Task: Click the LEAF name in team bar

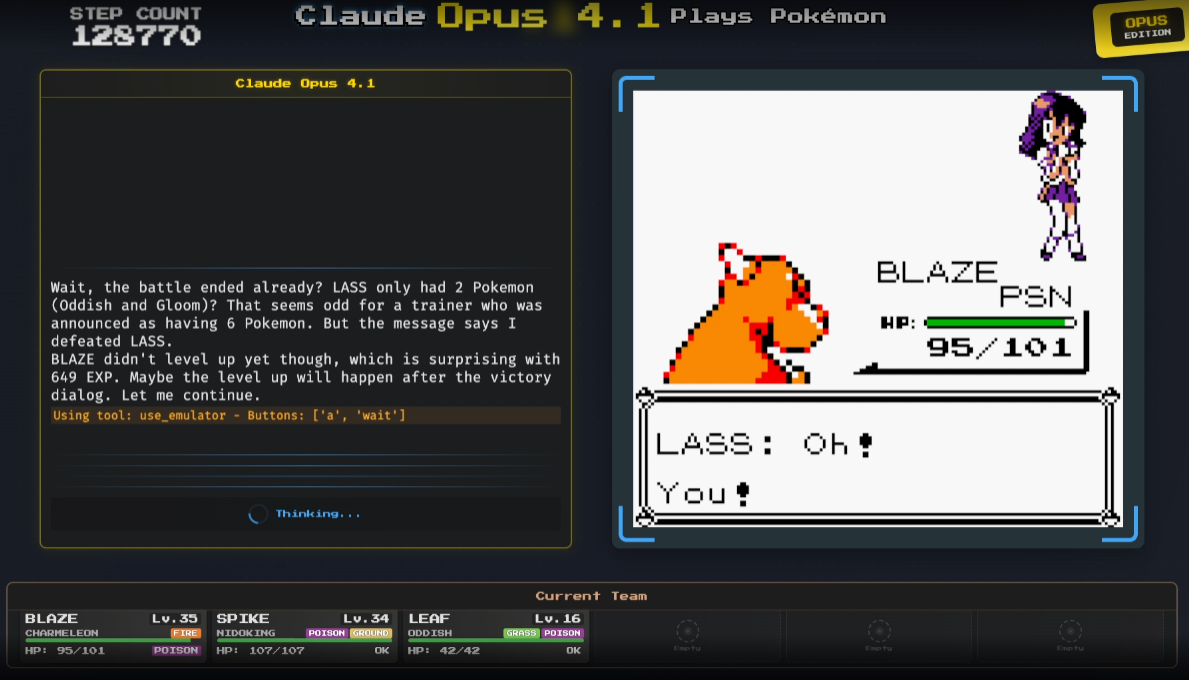Action: (x=429, y=619)
